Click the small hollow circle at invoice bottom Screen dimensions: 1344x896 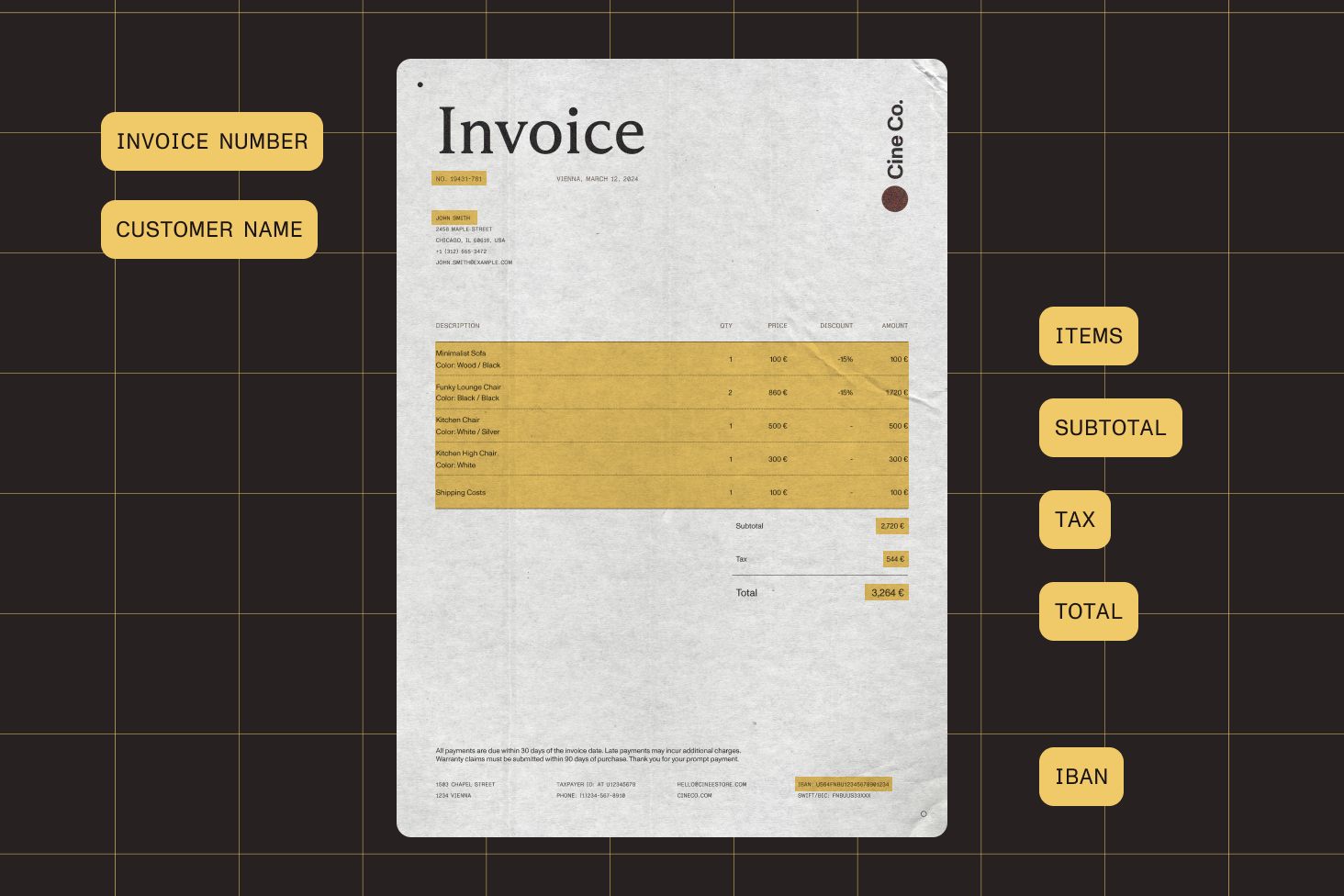tap(924, 814)
